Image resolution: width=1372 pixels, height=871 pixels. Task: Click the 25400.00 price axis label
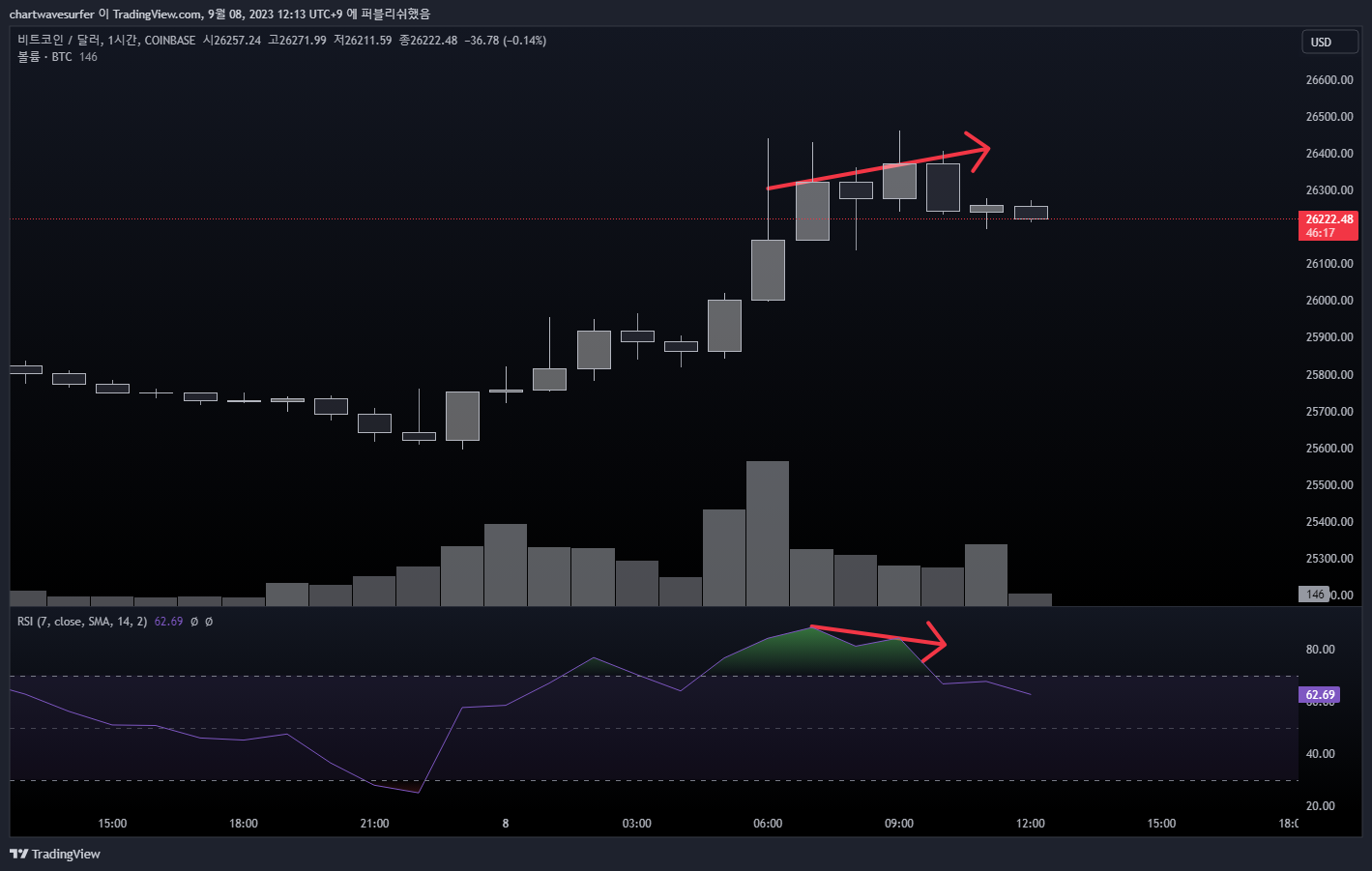[x=1329, y=522]
